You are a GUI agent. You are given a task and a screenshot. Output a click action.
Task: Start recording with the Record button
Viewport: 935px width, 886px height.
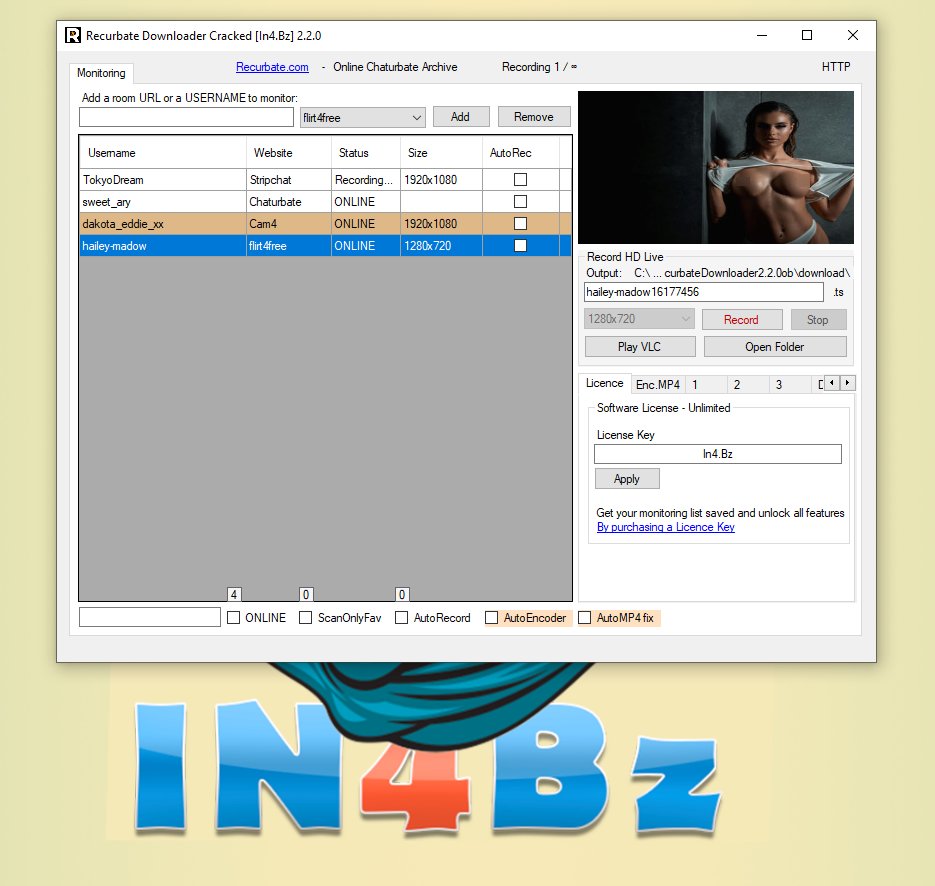[742, 320]
